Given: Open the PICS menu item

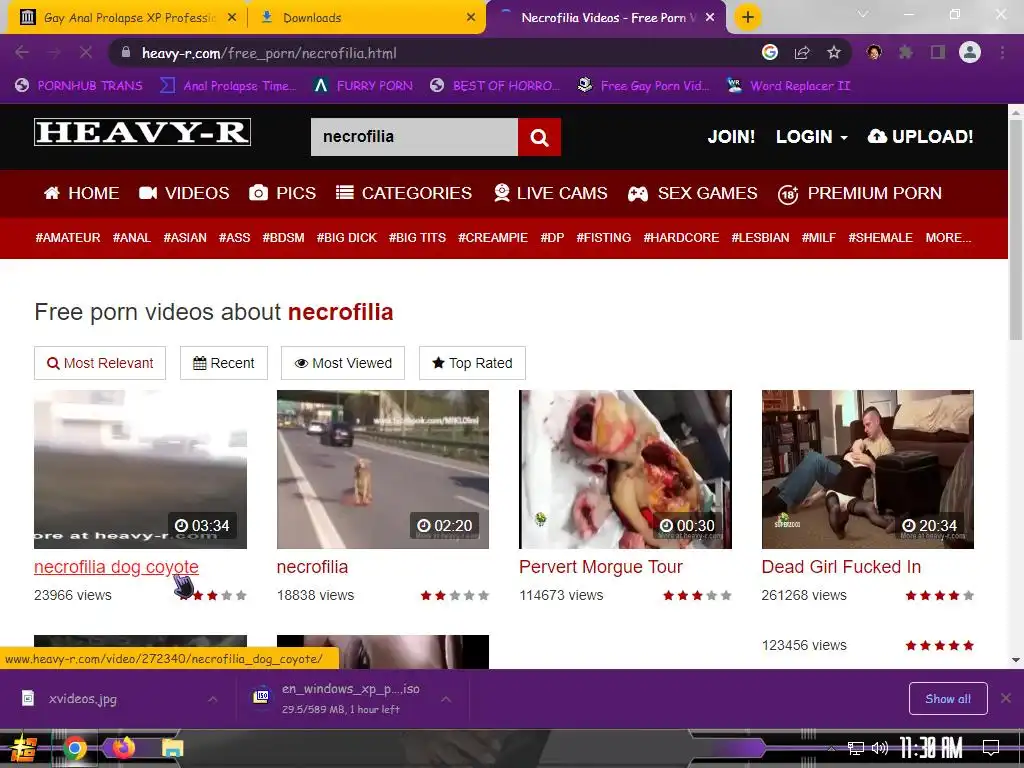Looking at the screenshot, I should pos(283,193).
